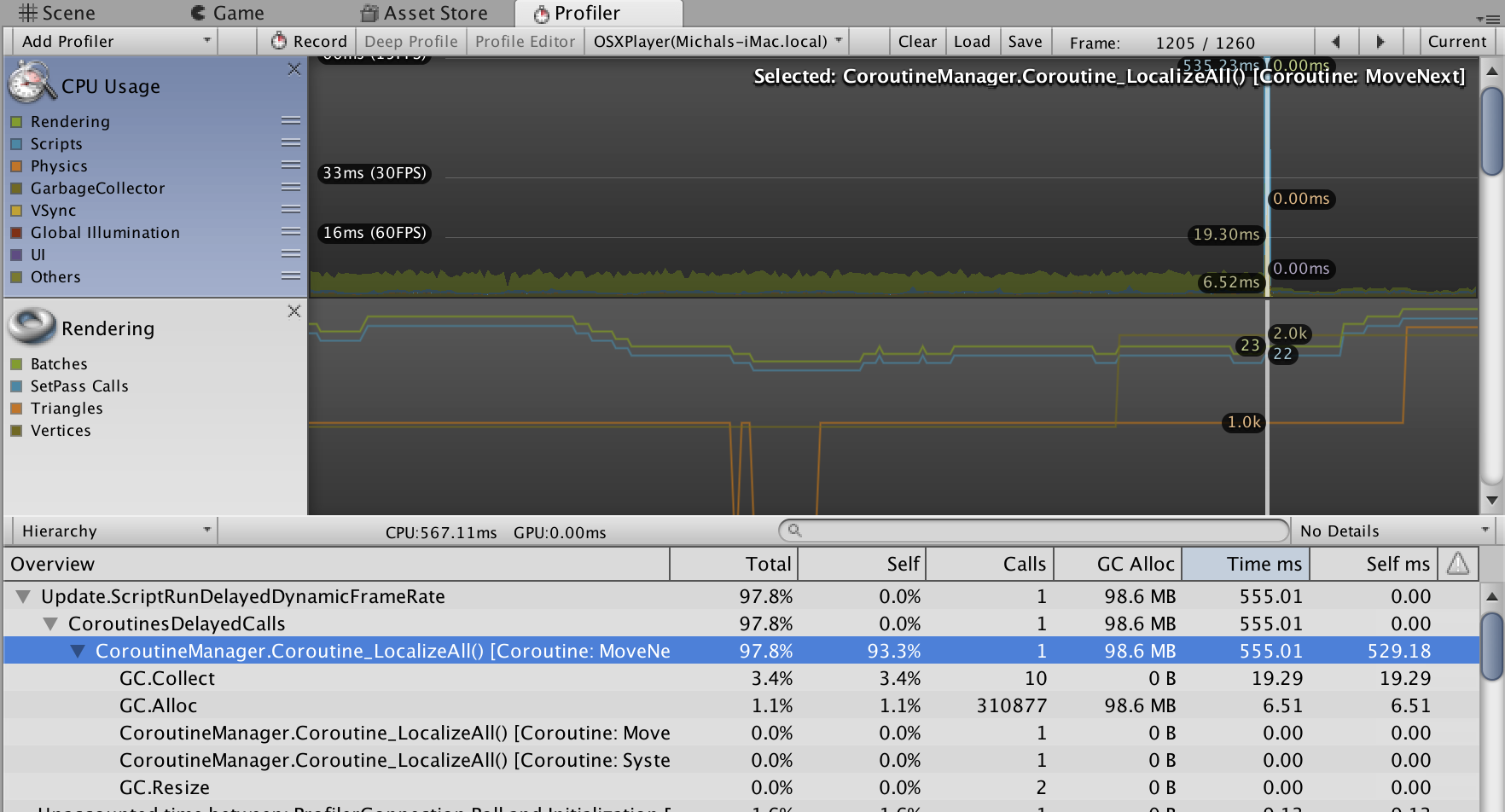This screenshot has height=812, width=1505.
Task: Toggle Scripts category color box
Action: pyautogui.click(x=16, y=144)
